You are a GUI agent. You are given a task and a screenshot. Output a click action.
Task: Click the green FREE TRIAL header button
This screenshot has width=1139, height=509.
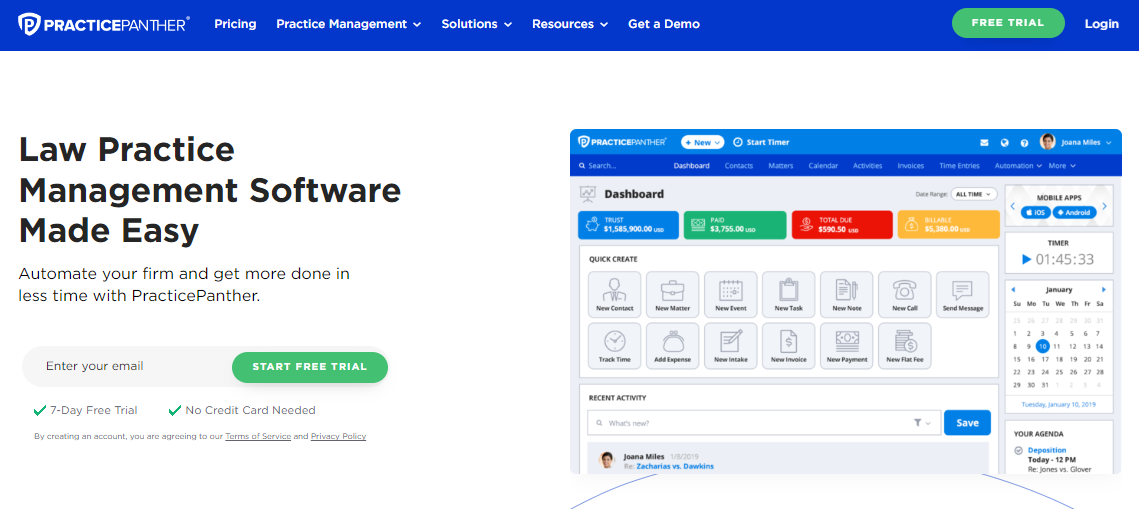(x=1008, y=23)
